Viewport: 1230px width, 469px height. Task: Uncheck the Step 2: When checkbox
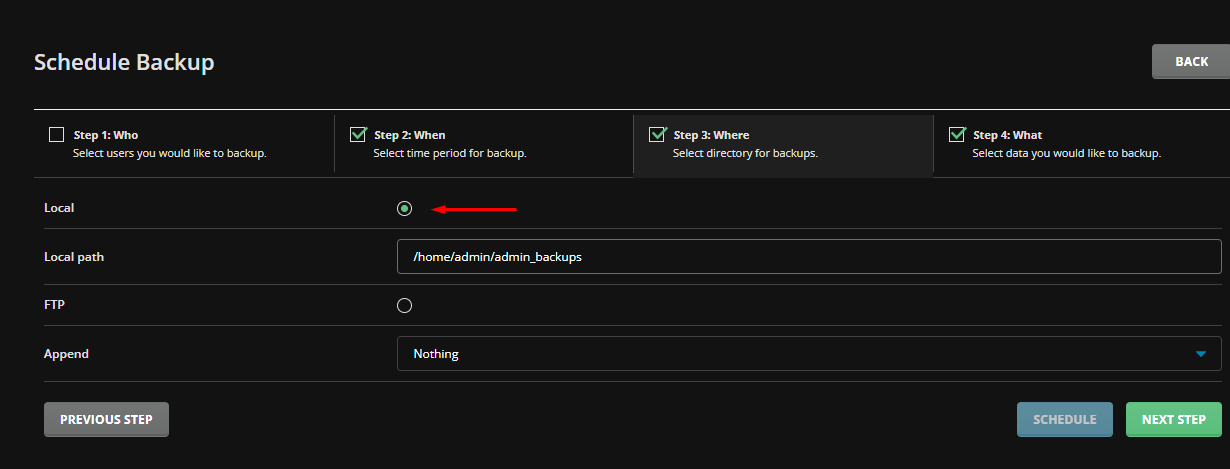coord(357,135)
